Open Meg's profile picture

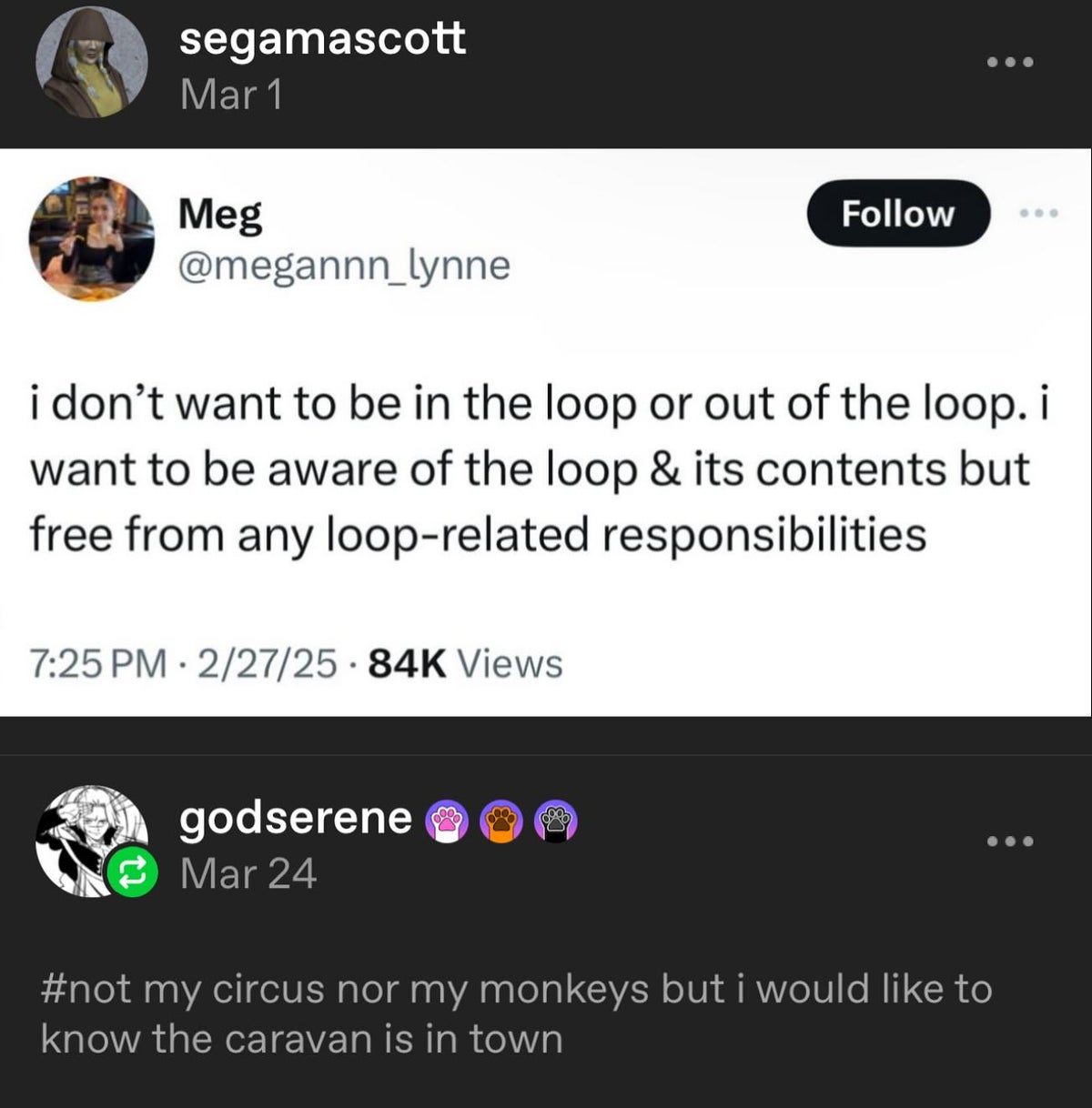click(x=91, y=238)
